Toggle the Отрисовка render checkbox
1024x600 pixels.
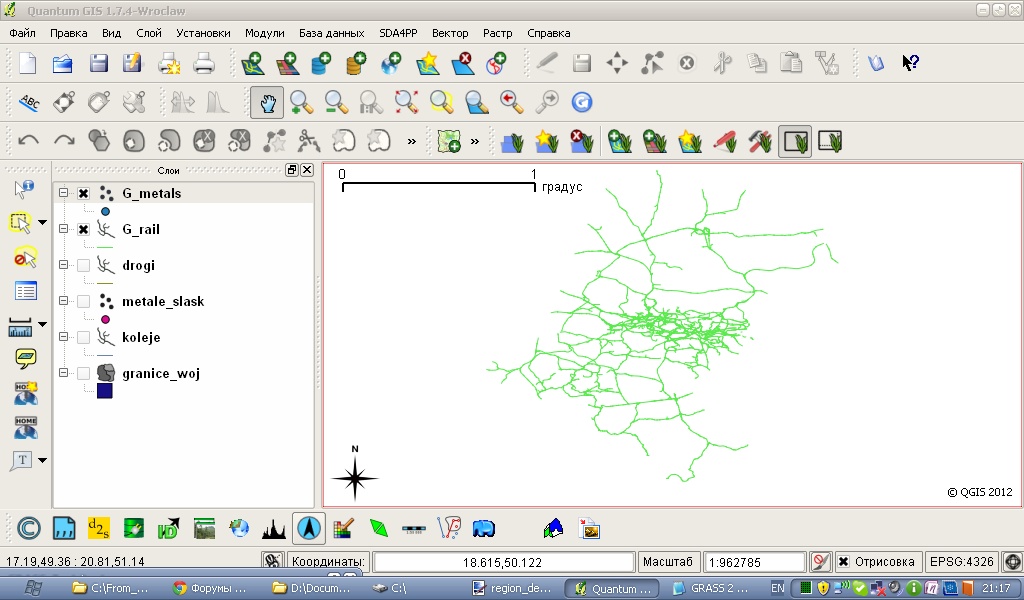click(844, 562)
